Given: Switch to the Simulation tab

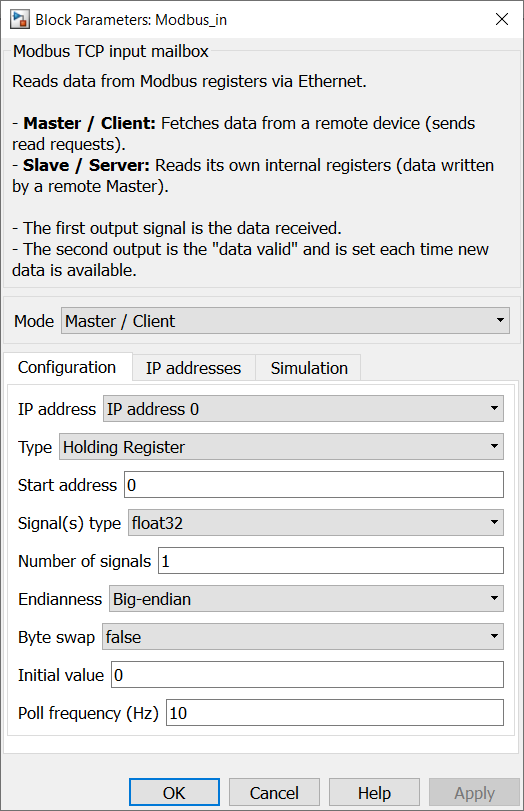Looking at the screenshot, I should [x=309, y=368].
